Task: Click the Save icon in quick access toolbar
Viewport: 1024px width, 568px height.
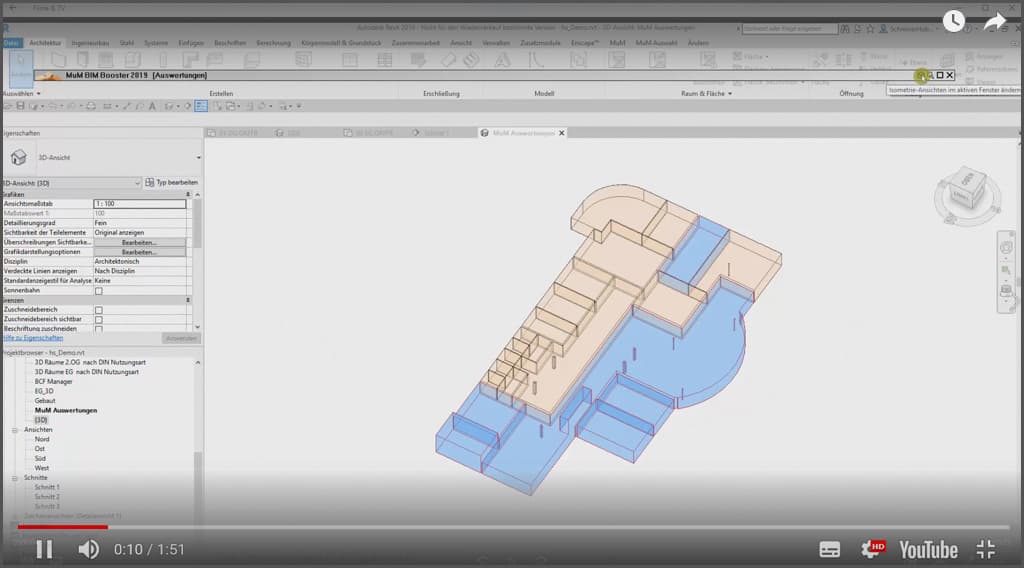Action: point(21,106)
